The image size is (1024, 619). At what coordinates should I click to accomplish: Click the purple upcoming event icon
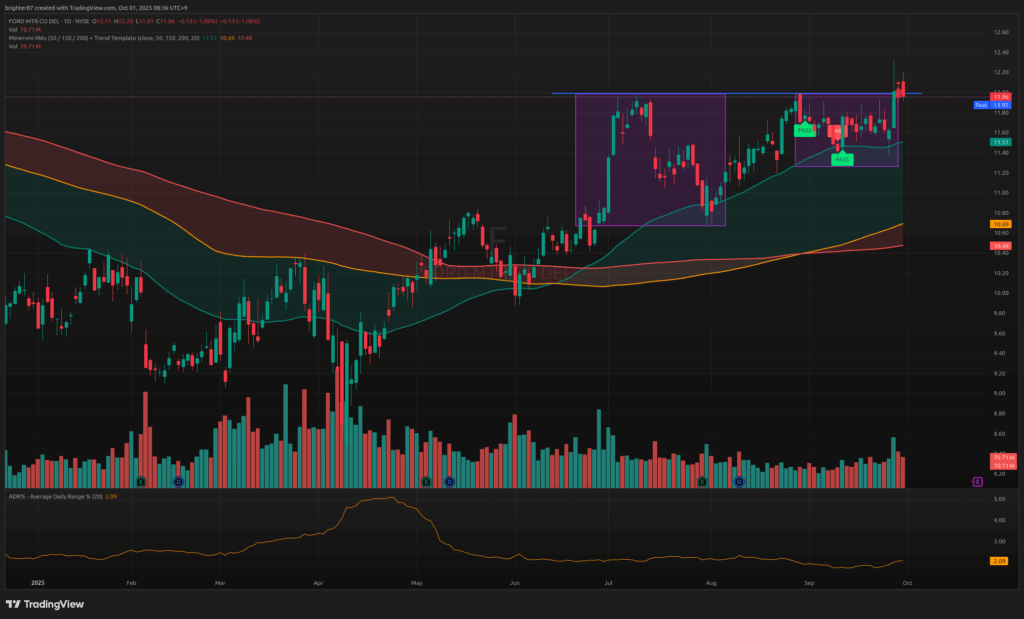[977, 482]
